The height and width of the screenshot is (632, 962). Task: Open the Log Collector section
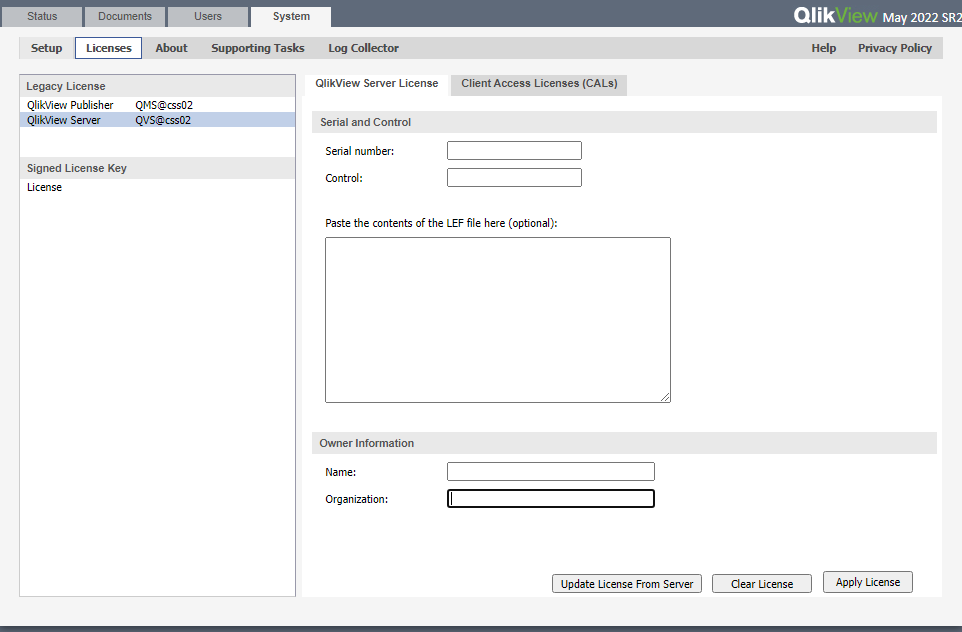point(363,48)
